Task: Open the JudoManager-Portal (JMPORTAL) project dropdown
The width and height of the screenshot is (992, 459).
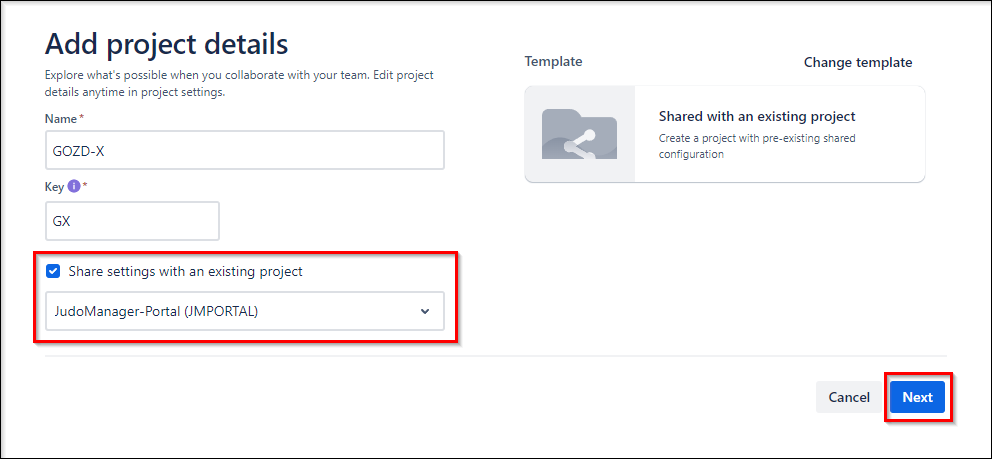Action: click(245, 310)
